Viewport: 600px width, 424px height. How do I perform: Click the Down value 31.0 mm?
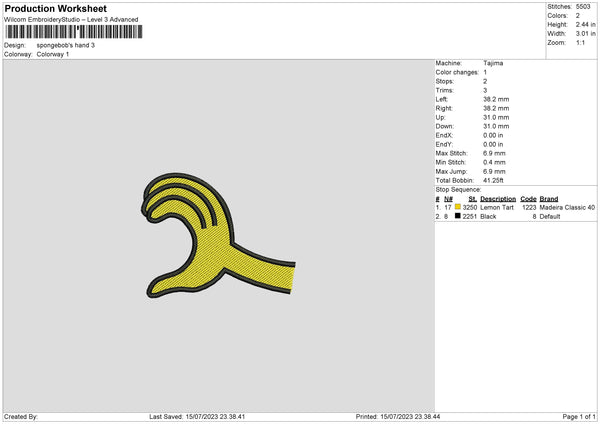[x=496, y=126]
